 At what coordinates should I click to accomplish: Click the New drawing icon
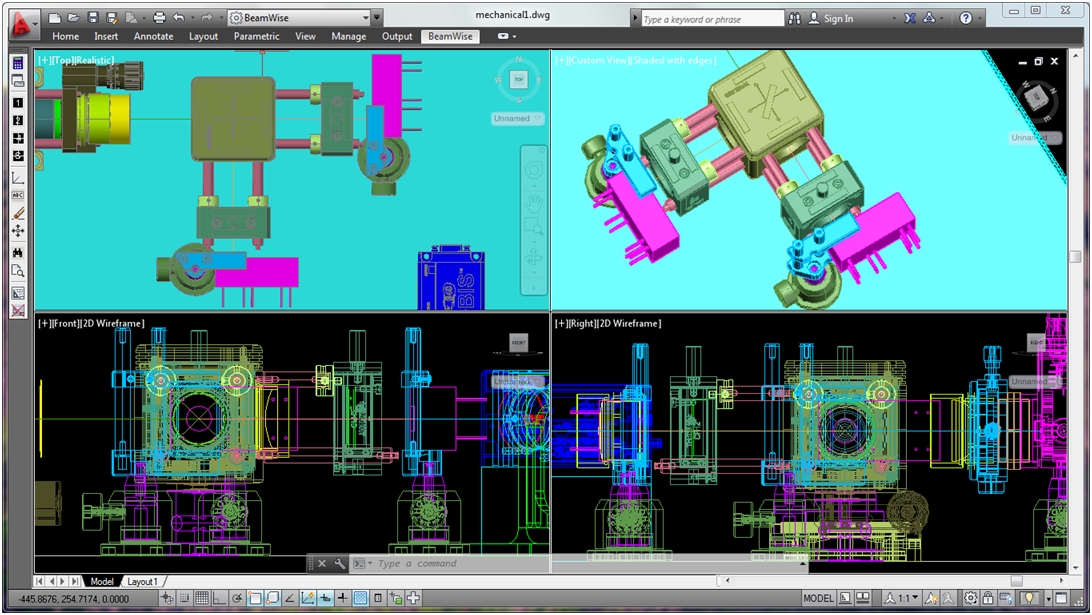click(x=55, y=18)
